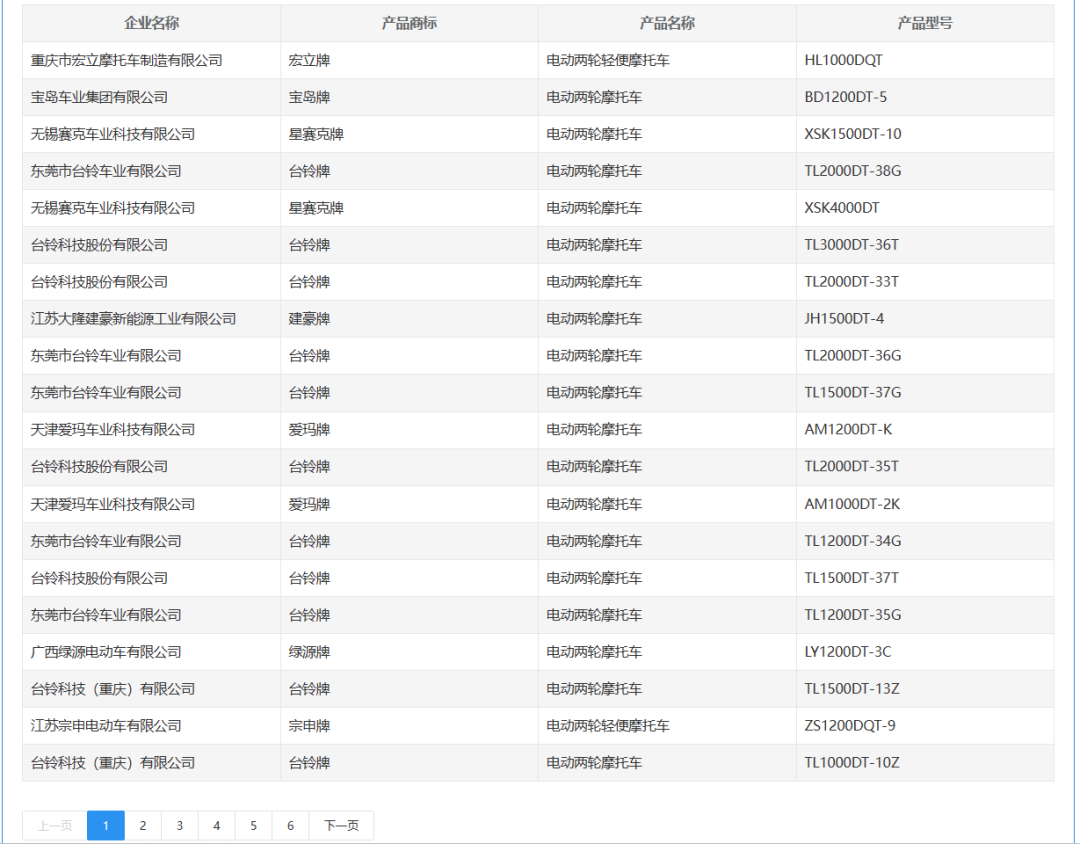Select current page 1 button
Screen dimensions: 1080x844
point(106,825)
